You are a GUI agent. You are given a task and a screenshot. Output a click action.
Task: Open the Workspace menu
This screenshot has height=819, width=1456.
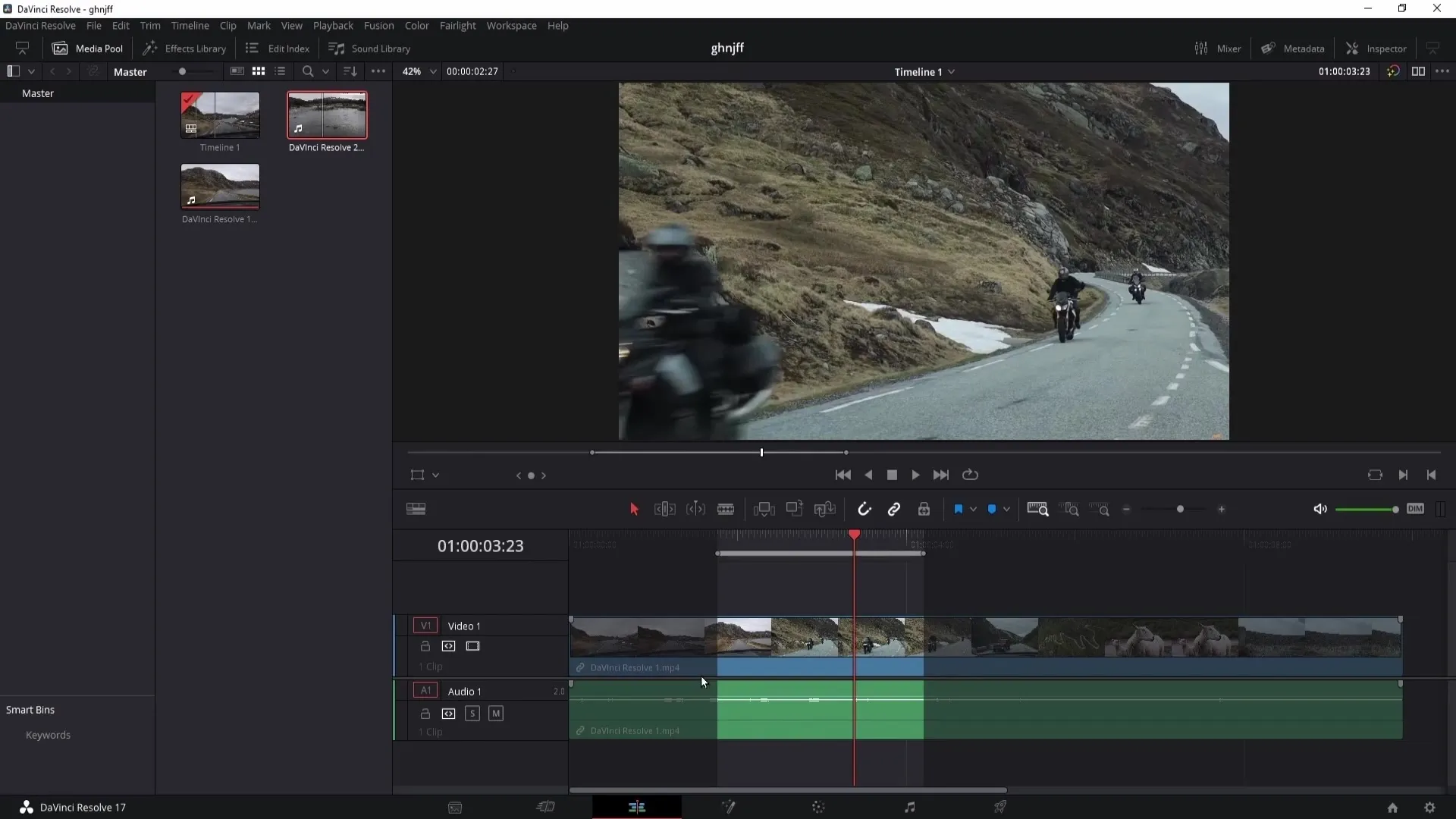(x=511, y=26)
